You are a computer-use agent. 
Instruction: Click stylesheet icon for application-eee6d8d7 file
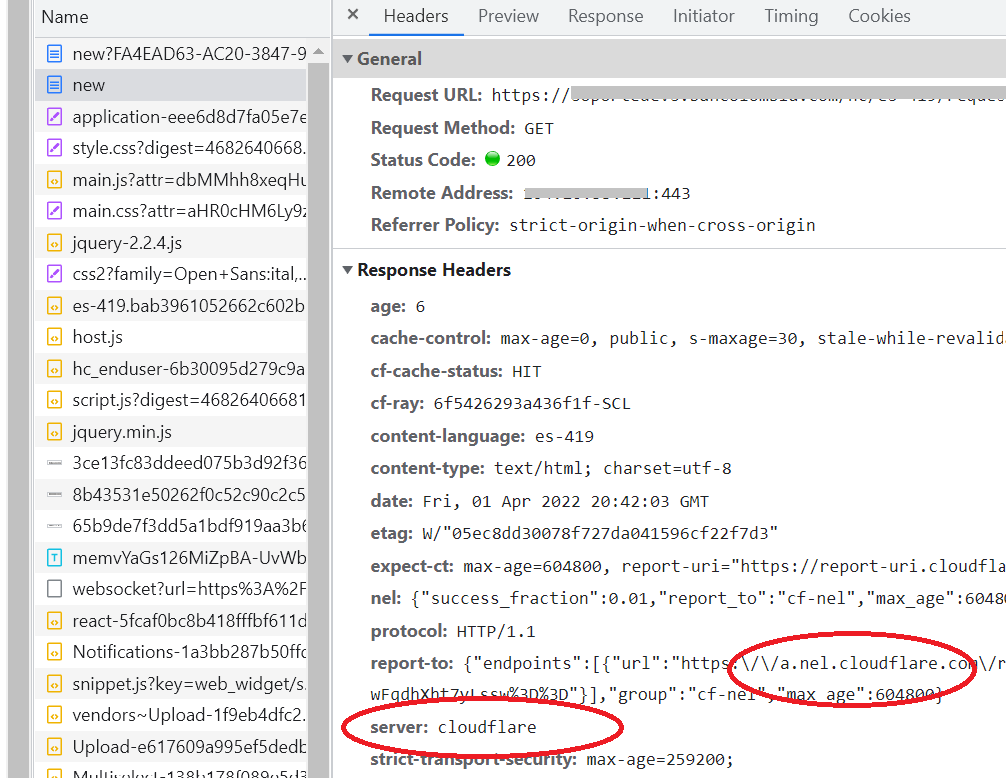tap(54, 117)
